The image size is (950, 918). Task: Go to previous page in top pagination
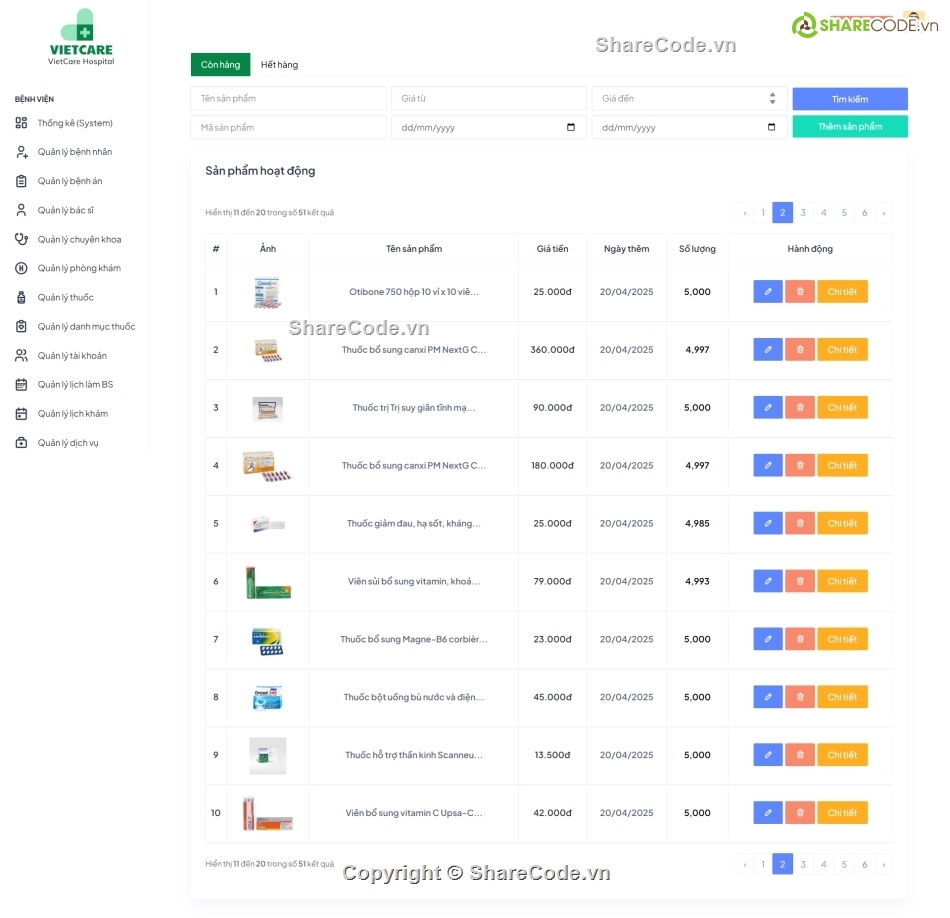(745, 213)
